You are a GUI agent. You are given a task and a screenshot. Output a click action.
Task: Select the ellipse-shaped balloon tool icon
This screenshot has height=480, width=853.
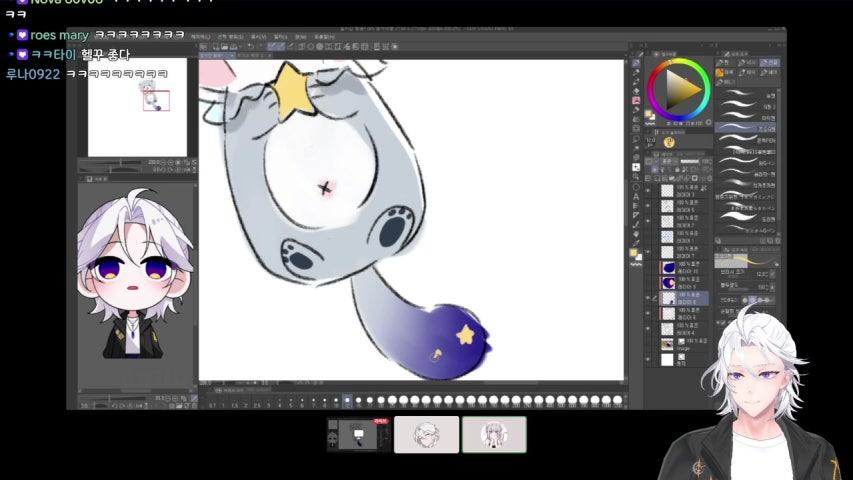[636, 187]
